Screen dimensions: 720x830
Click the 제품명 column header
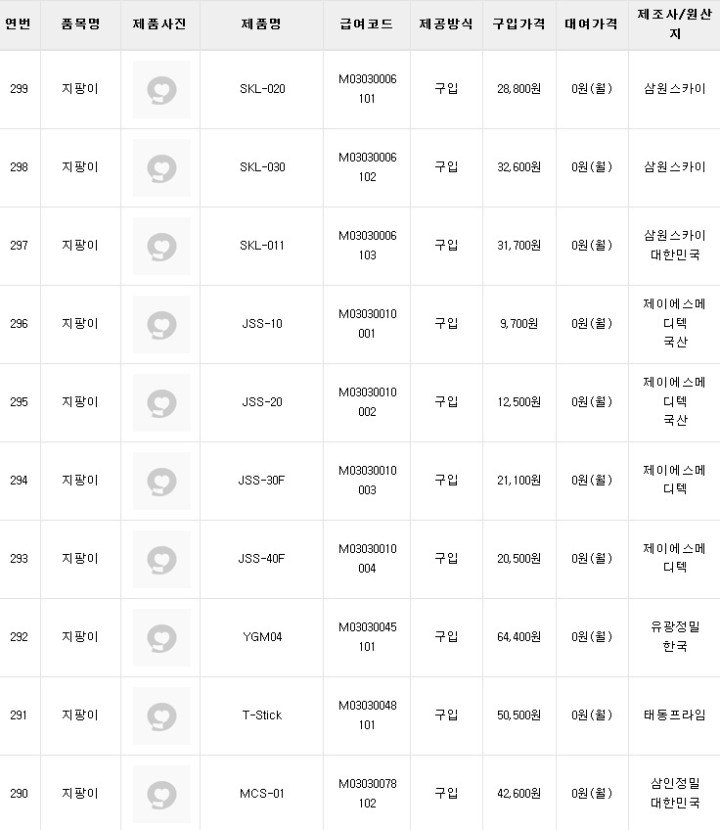pyautogui.click(x=262, y=23)
